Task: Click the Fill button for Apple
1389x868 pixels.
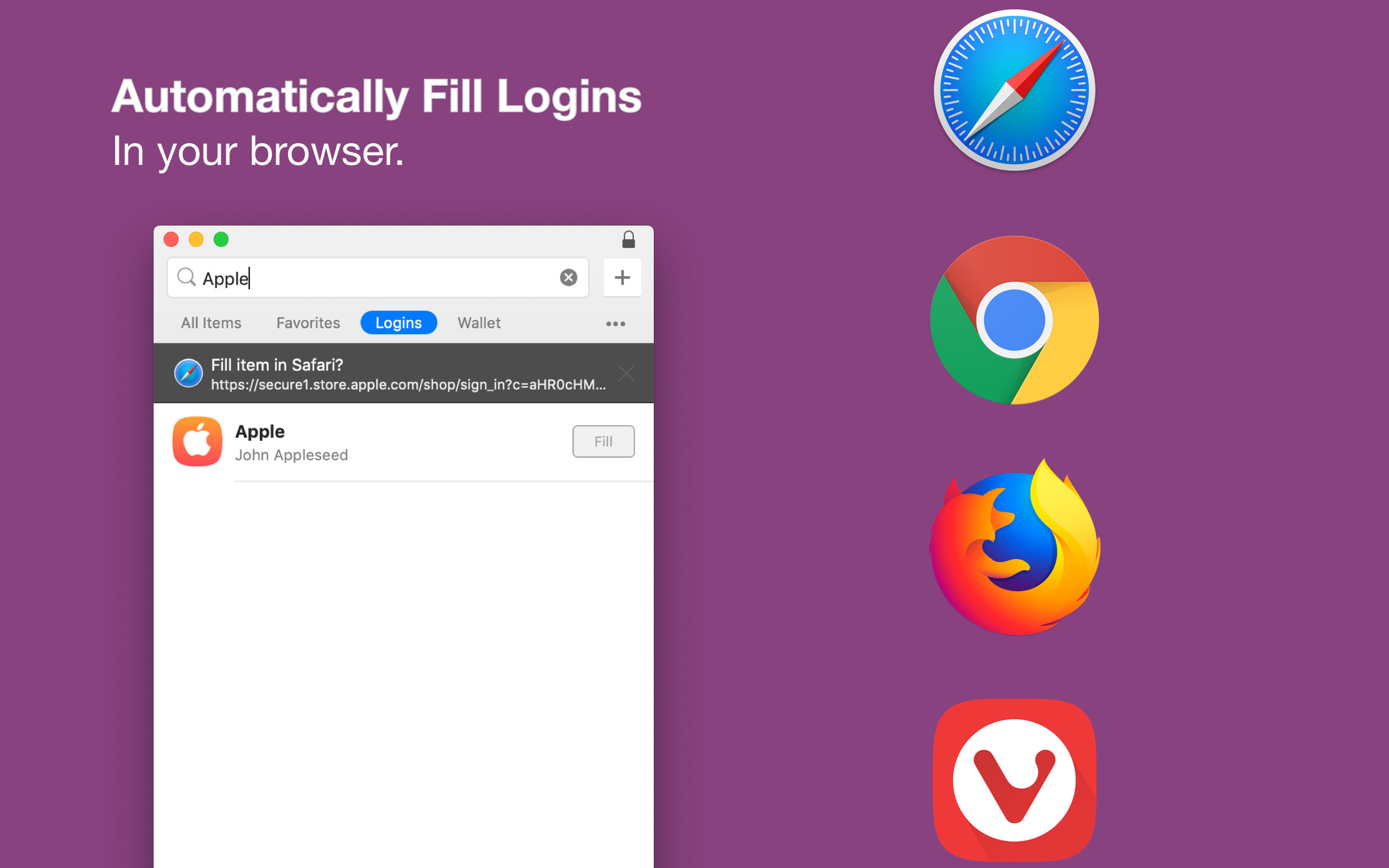Action: (603, 442)
